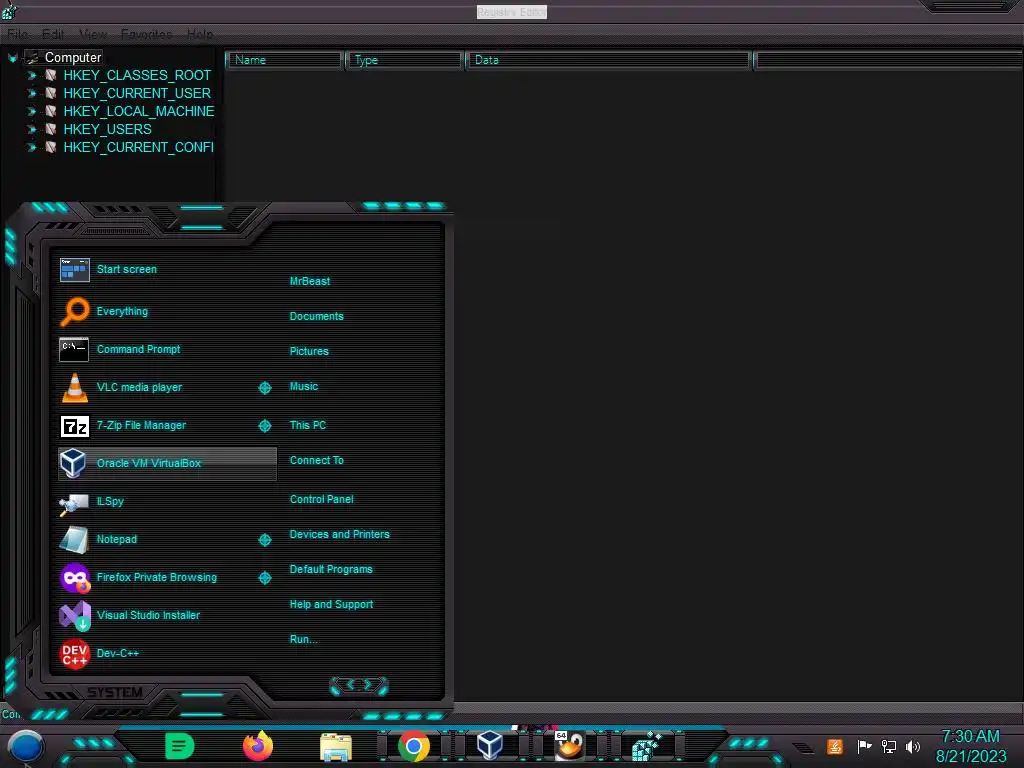Viewport: 1024px width, 768px height.
Task: Open Control Panel from the Start menu
Action: pos(321,499)
